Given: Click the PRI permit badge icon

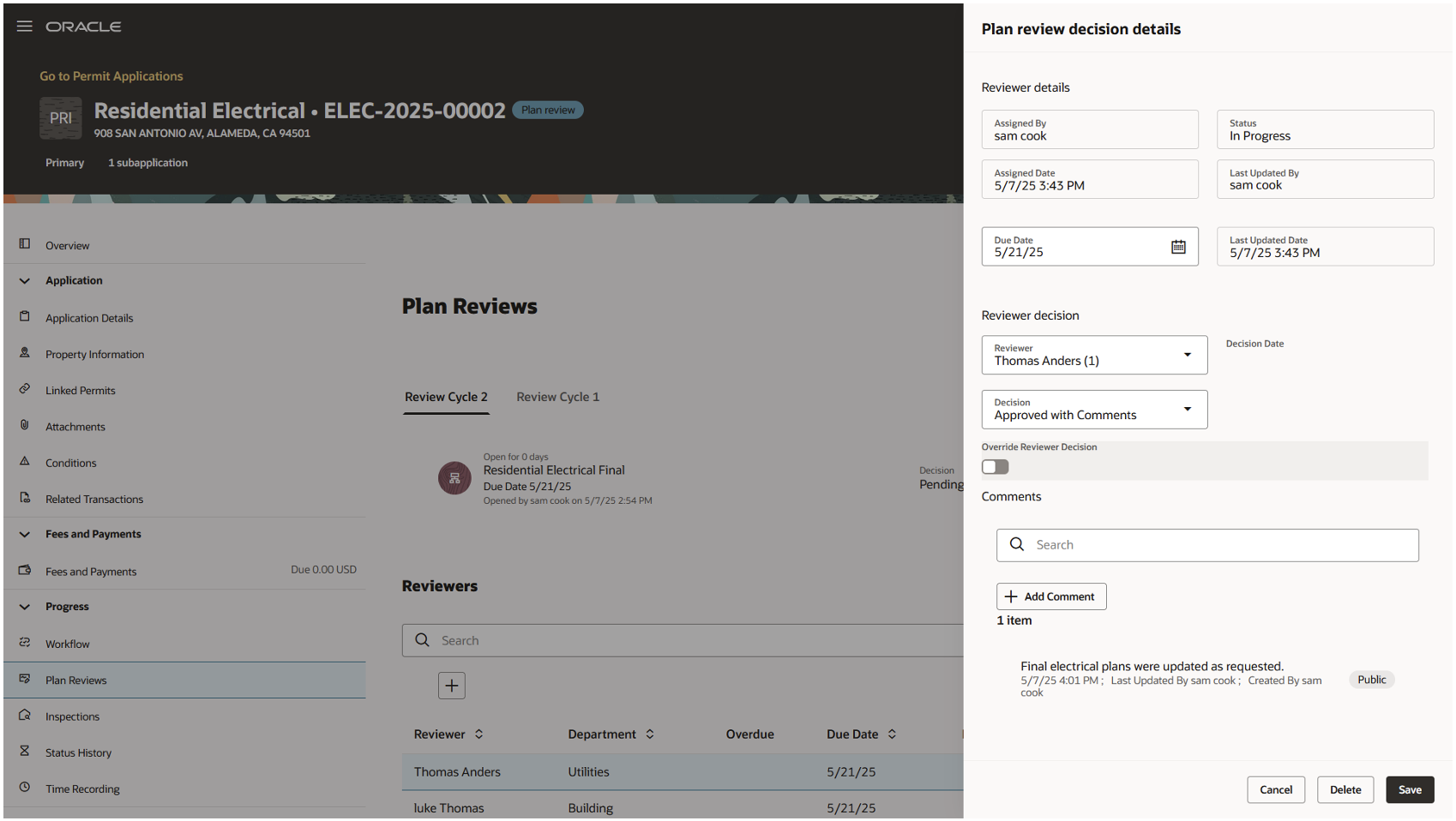Looking at the screenshot, I should click(61, 118).
